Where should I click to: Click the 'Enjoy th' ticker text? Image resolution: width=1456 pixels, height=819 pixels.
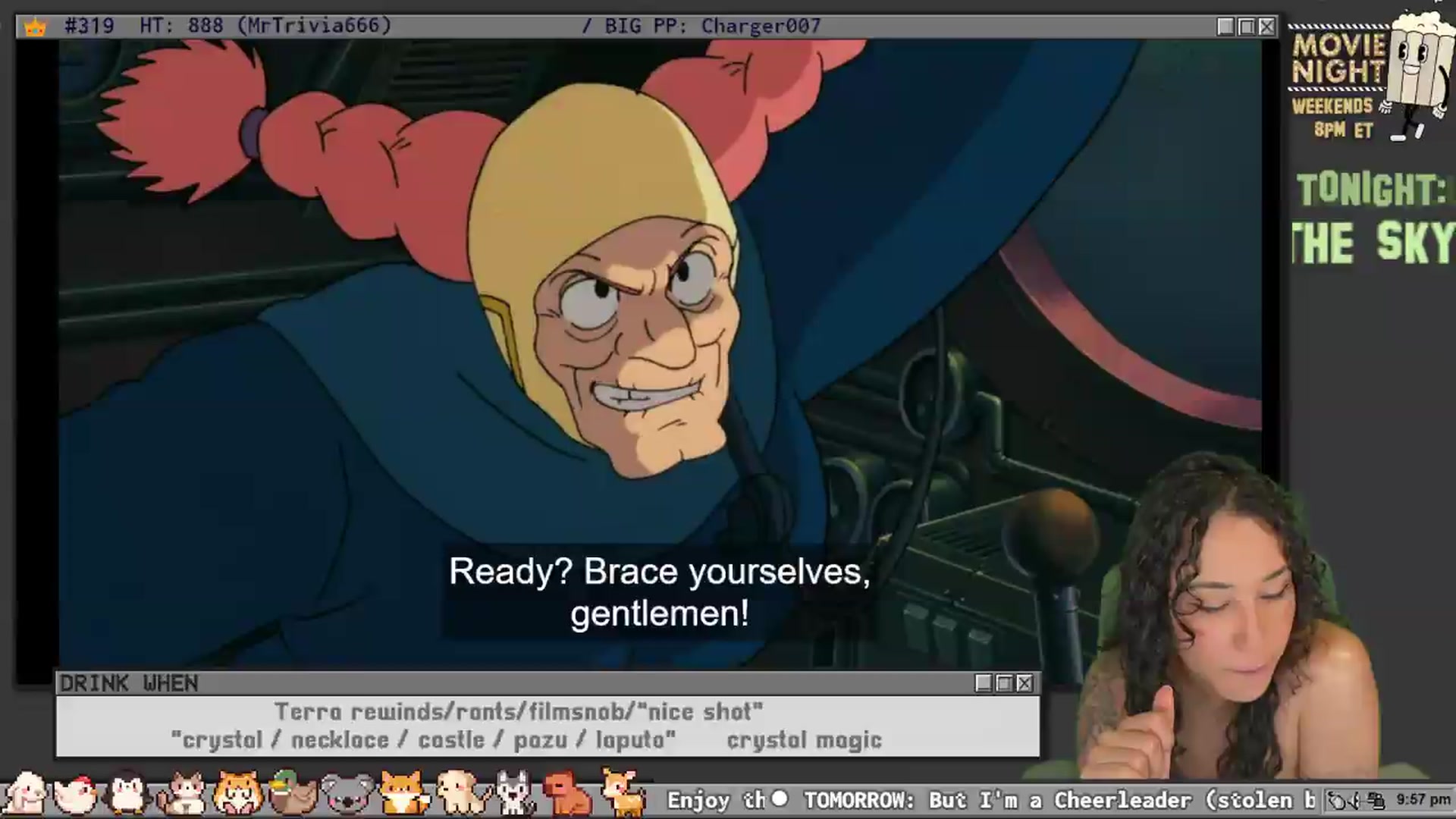(x=716, y=800)
